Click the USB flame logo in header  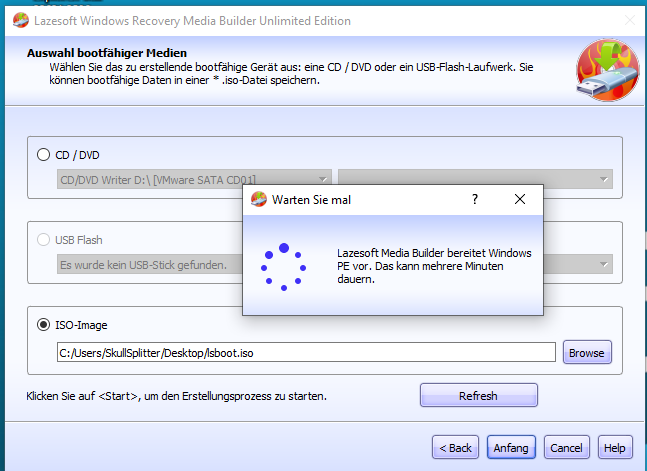pyautogui.click(x=607, y=70)
